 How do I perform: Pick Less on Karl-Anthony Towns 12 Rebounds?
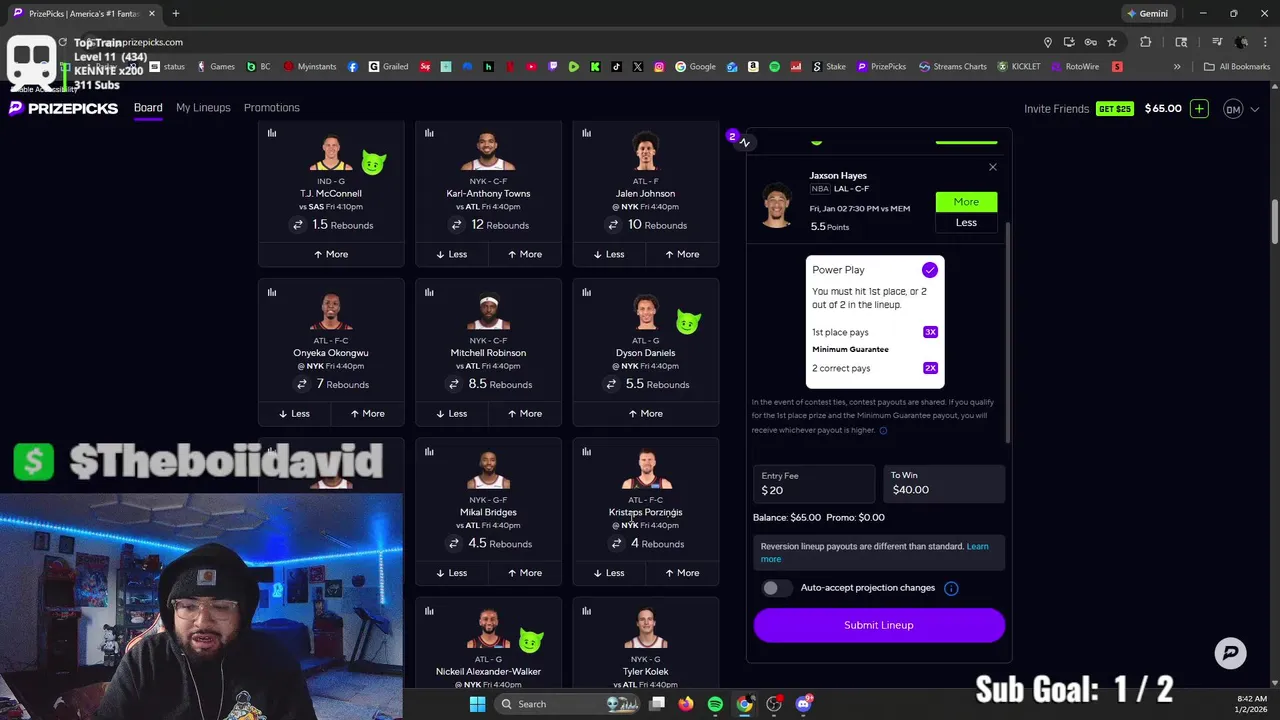pos(452,254)
